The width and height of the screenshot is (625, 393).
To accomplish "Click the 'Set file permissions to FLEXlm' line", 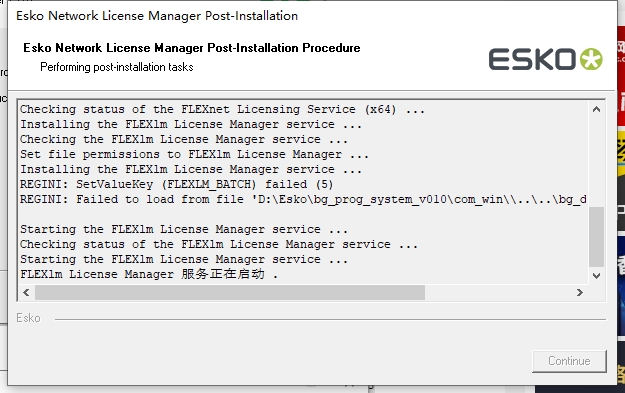I will 195,154.
